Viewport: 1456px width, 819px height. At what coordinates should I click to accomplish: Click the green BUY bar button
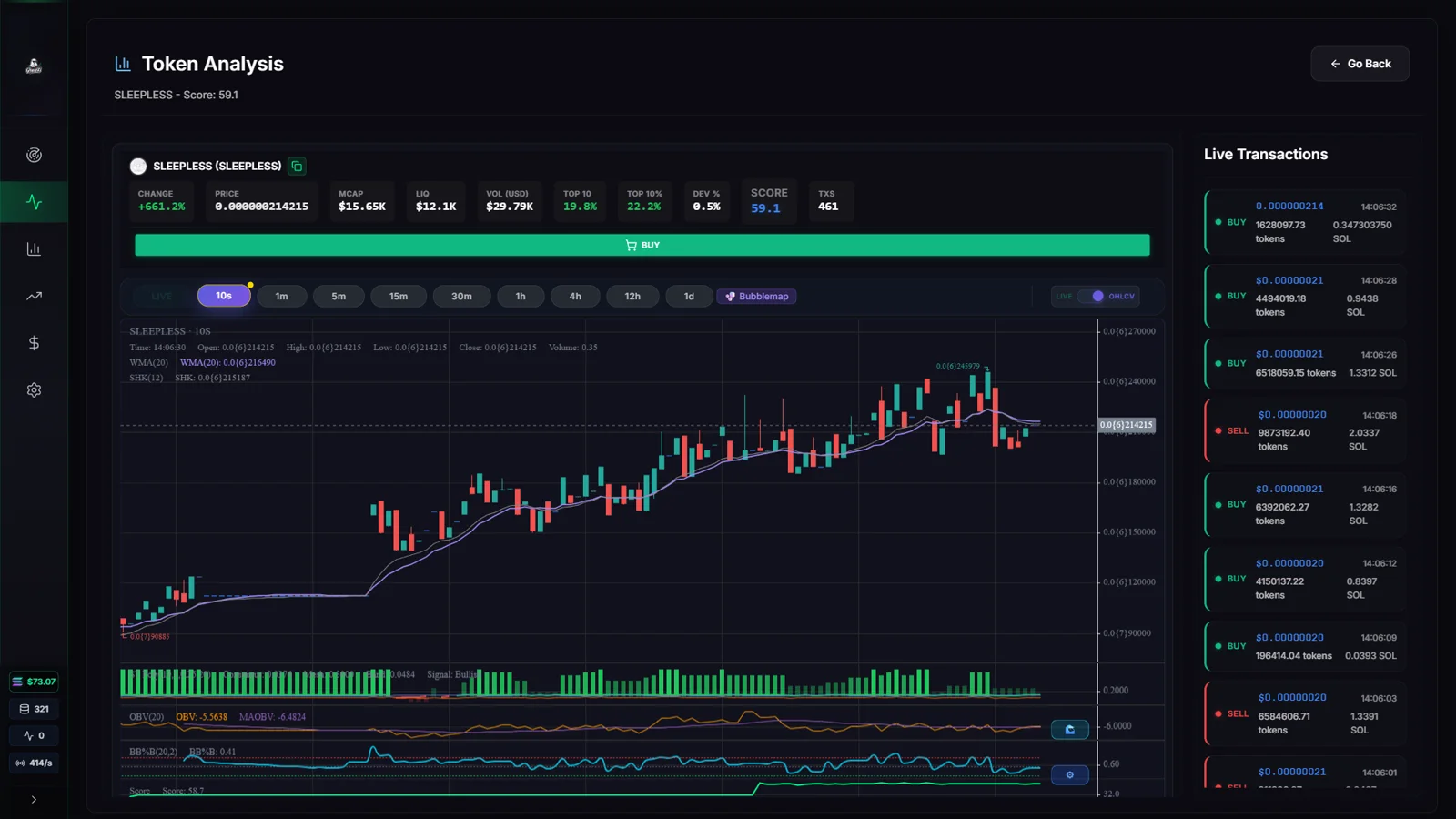642,245
